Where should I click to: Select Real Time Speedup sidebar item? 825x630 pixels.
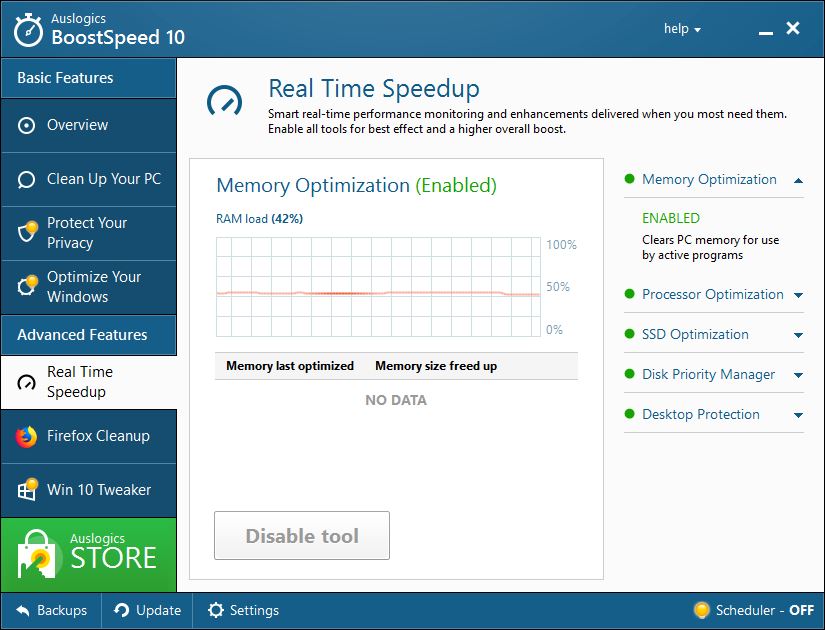point(88,382)
